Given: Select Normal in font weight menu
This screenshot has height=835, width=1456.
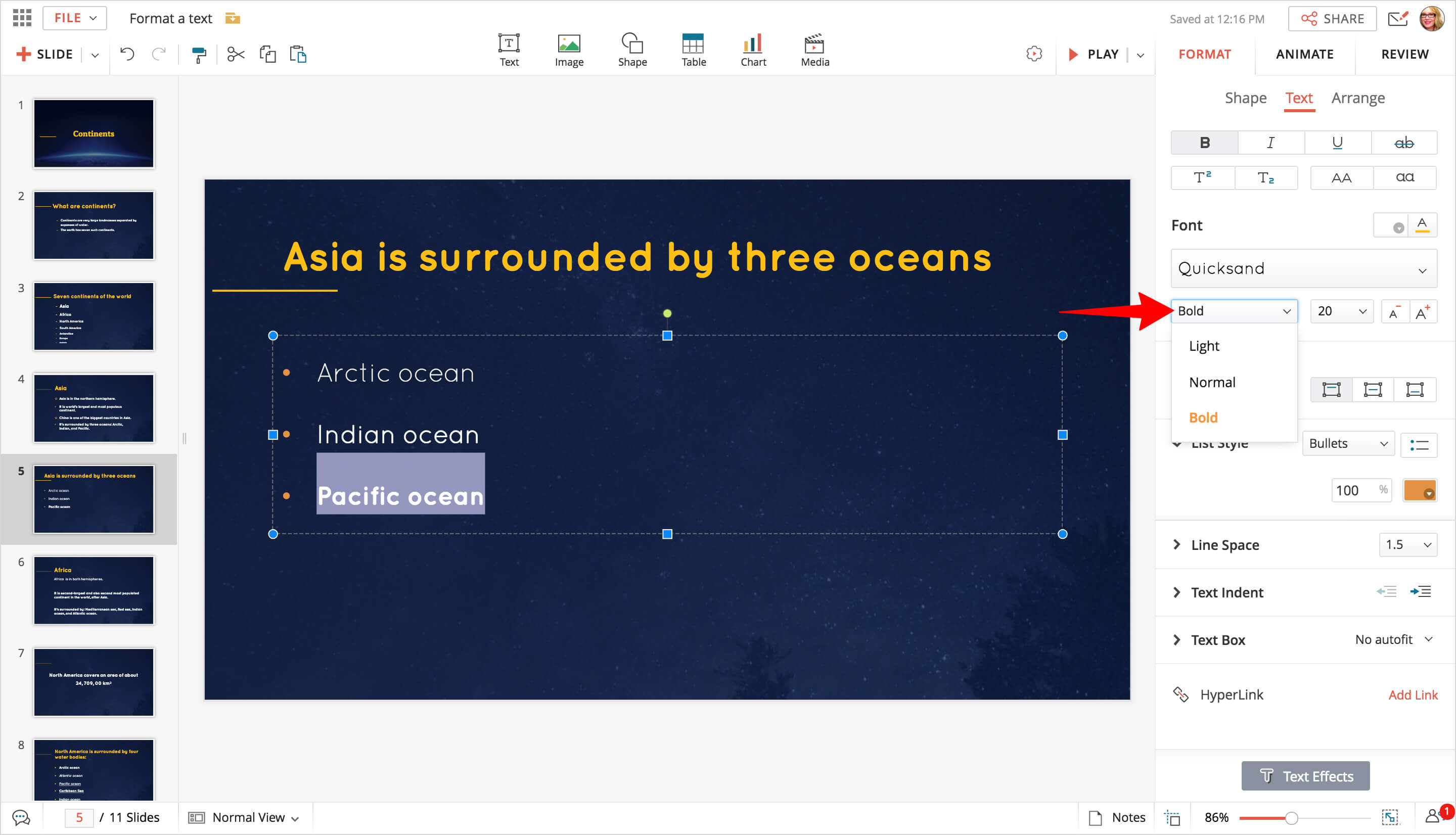Looking at the screenshot, I should [1212, 382].
